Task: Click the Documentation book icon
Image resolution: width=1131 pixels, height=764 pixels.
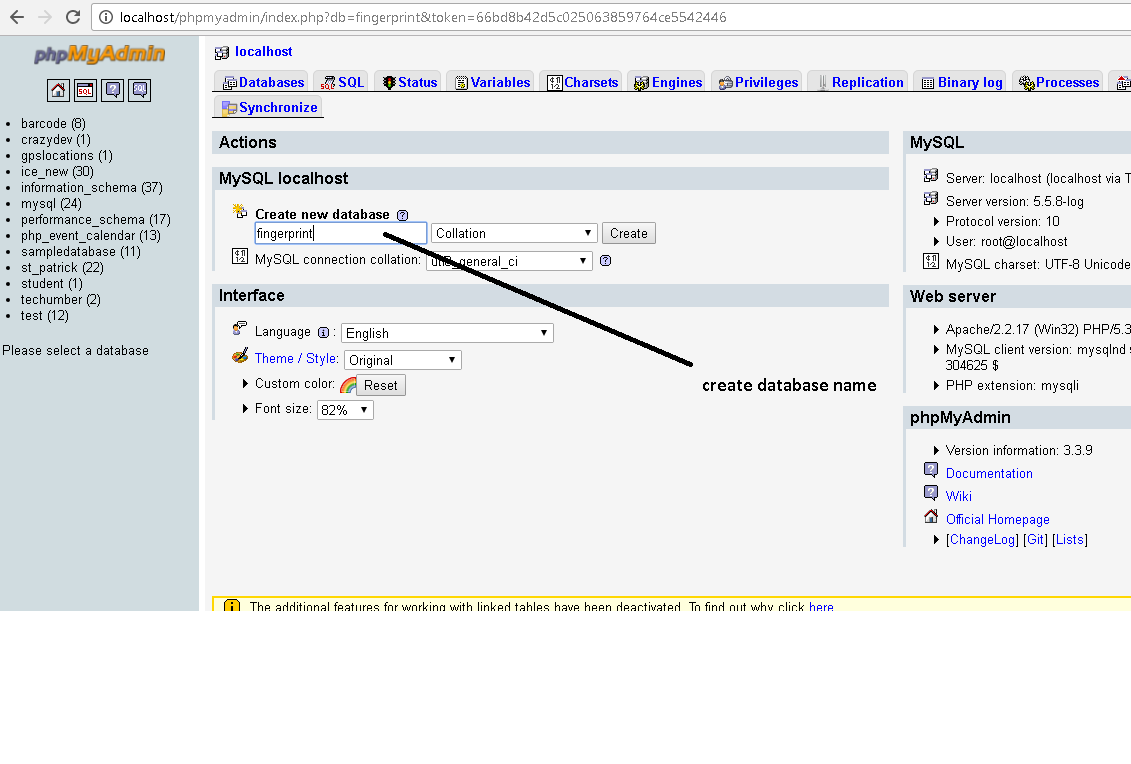Action: pyautogui.click(x=931, y=470)
